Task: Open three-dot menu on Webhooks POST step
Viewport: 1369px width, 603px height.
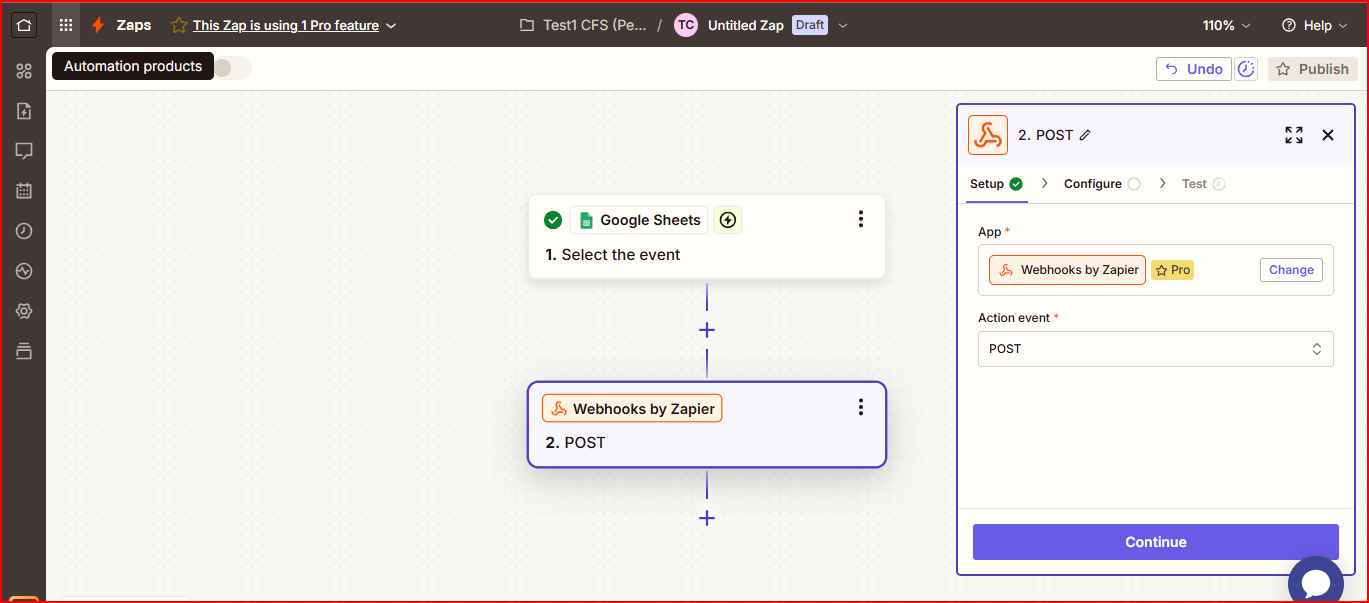Action: pos(861,407)
